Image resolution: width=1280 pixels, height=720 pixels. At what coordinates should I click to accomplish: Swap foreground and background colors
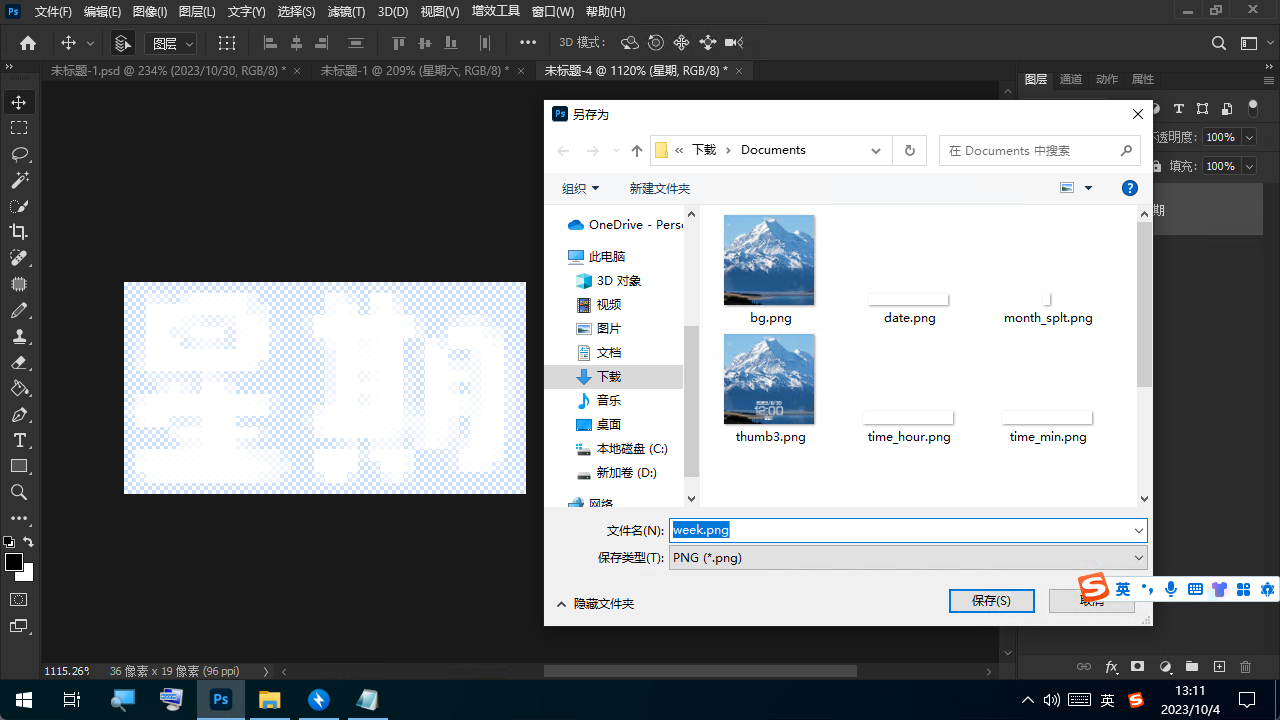(29, 542)
